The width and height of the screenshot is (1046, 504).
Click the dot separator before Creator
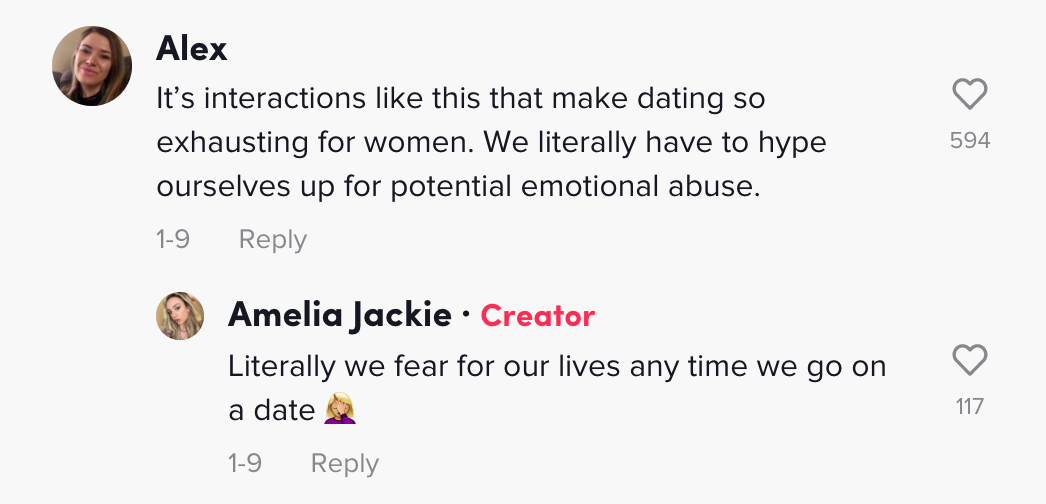coord(466,315)
